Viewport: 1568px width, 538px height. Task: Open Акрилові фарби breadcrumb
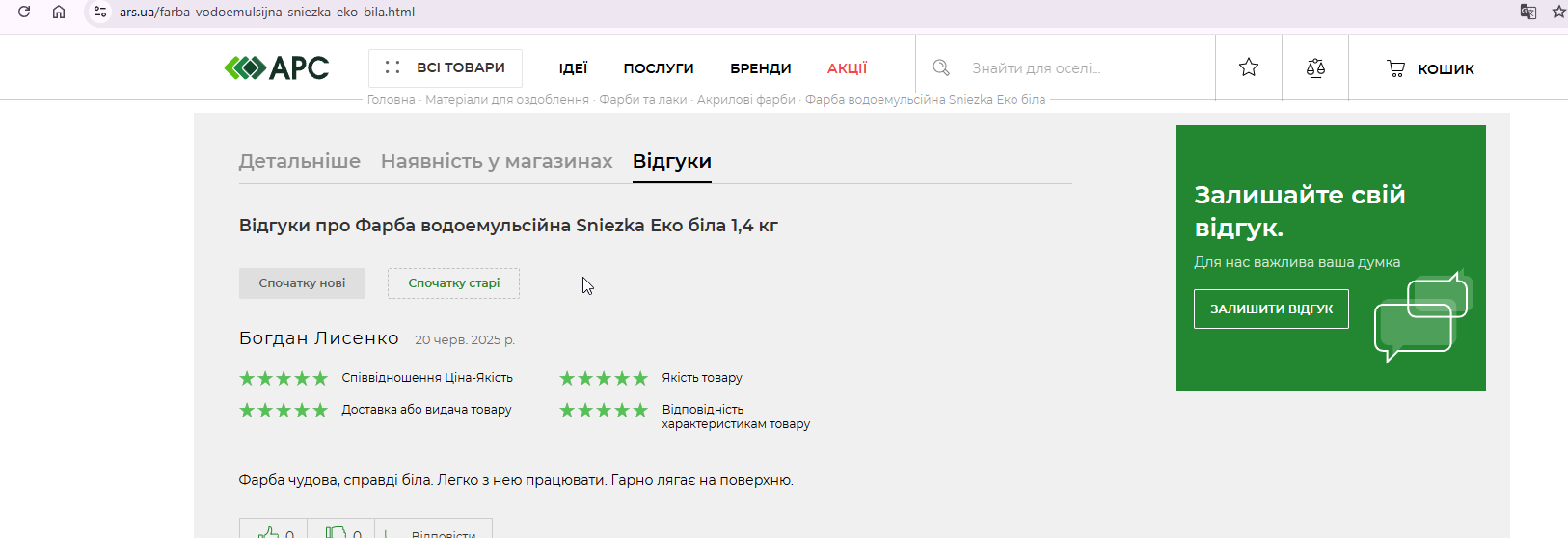point(746,100)
